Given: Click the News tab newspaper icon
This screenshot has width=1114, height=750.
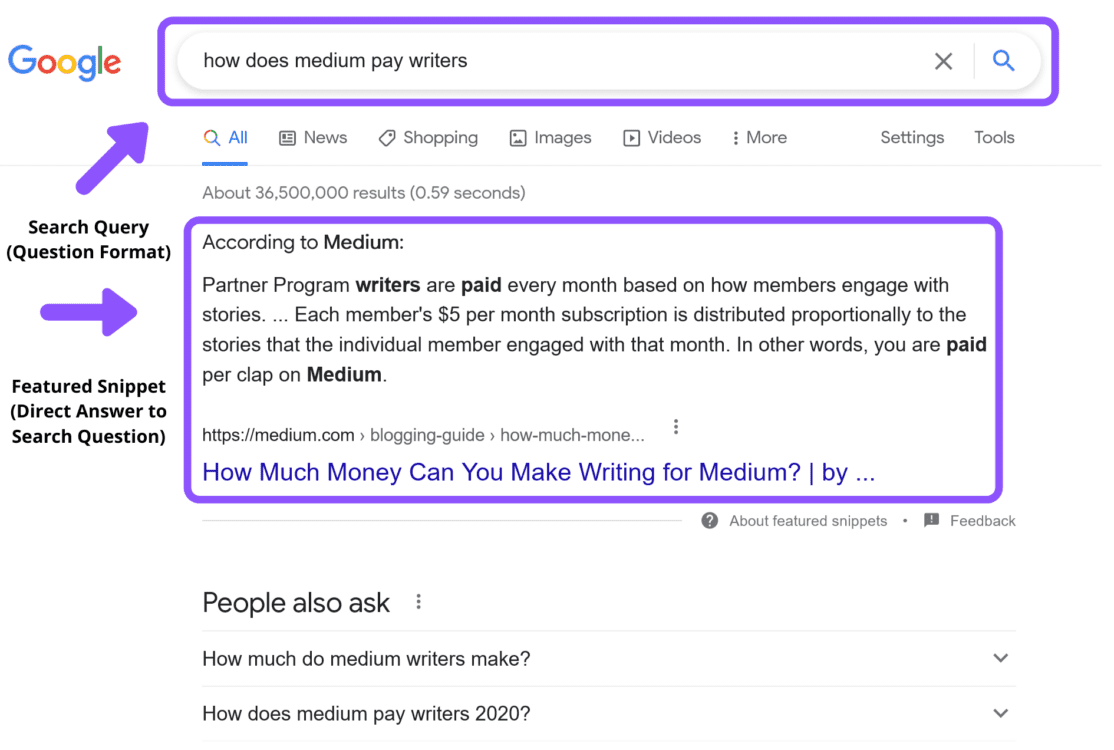Looking at the screenshot, I should pos(287,138).
